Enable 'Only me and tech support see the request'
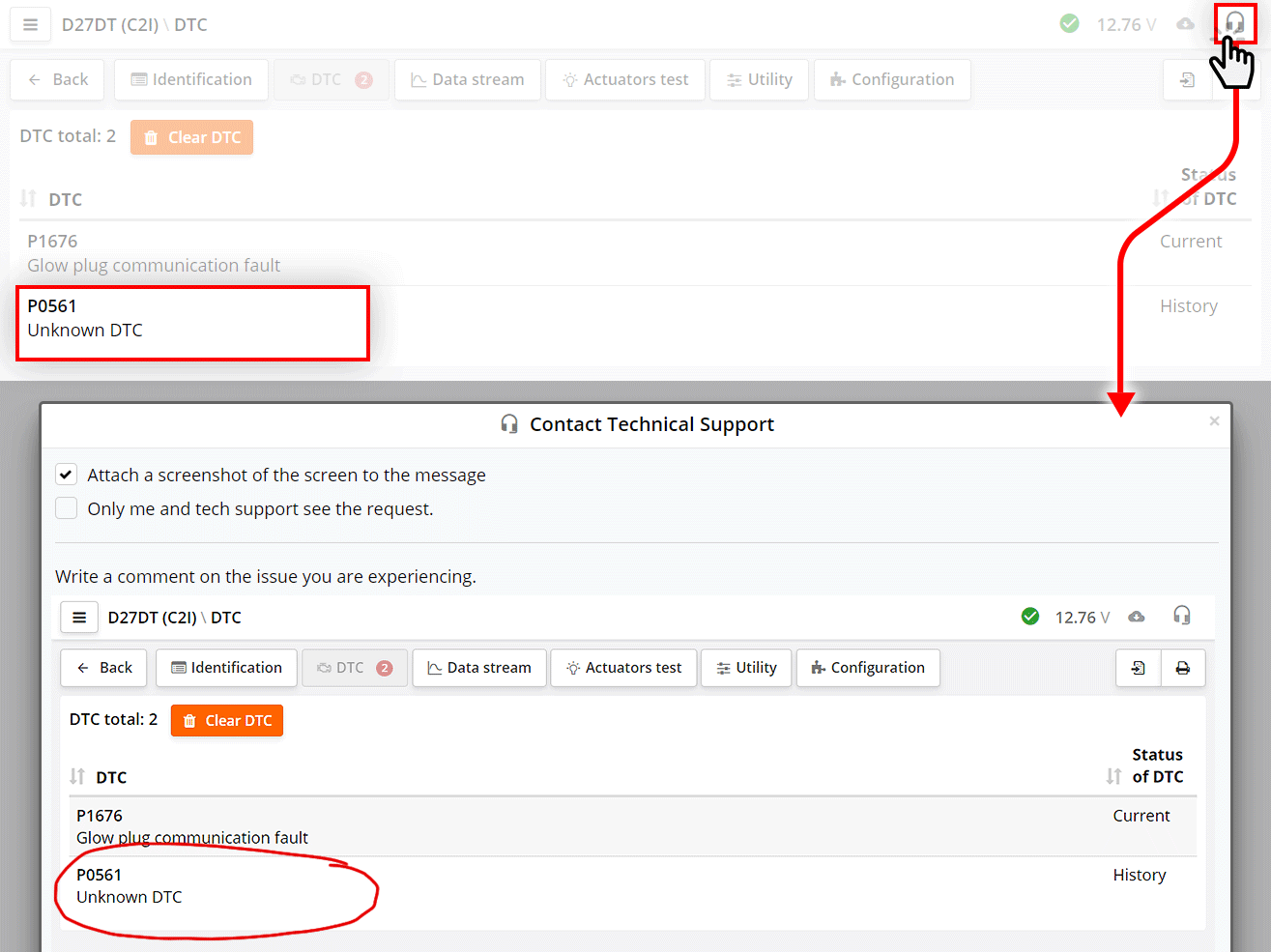This screenshot has width=1271, height=952. (x=67, y=508)
